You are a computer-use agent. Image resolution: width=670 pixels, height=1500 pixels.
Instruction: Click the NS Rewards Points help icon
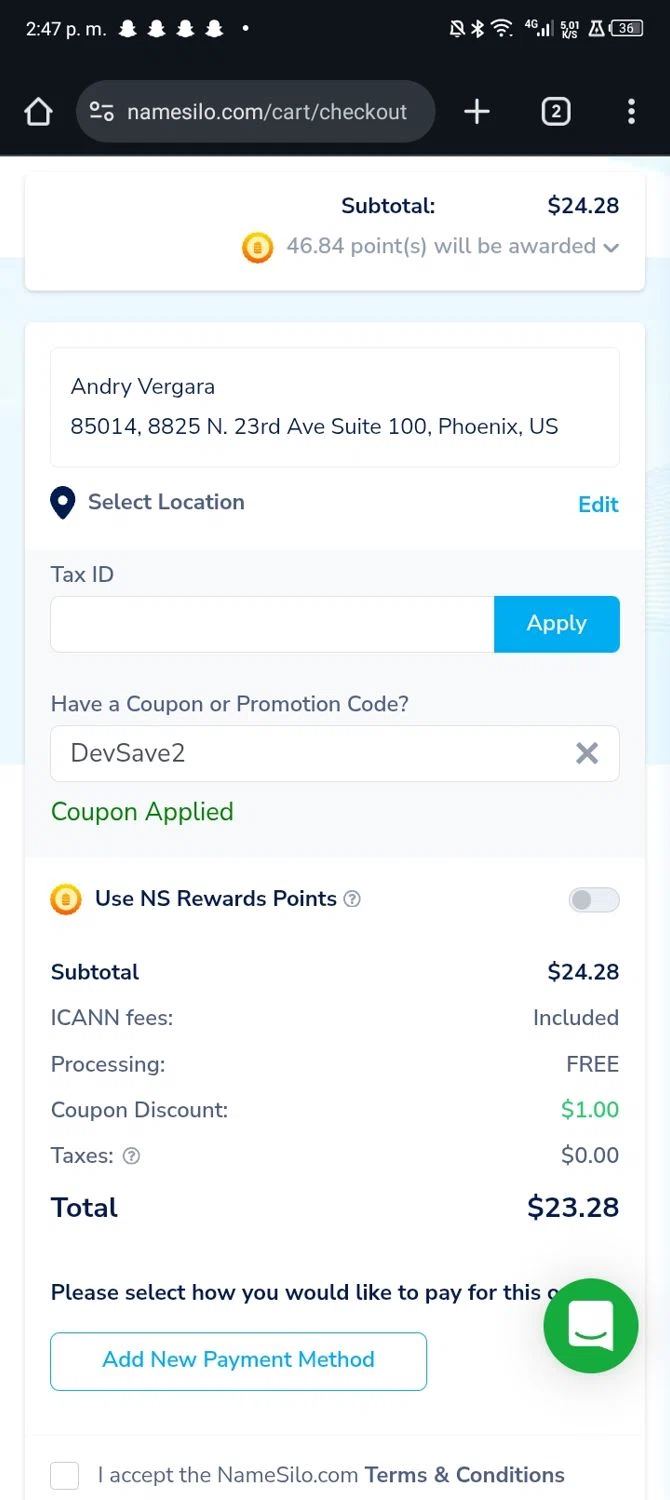(352, 899)
